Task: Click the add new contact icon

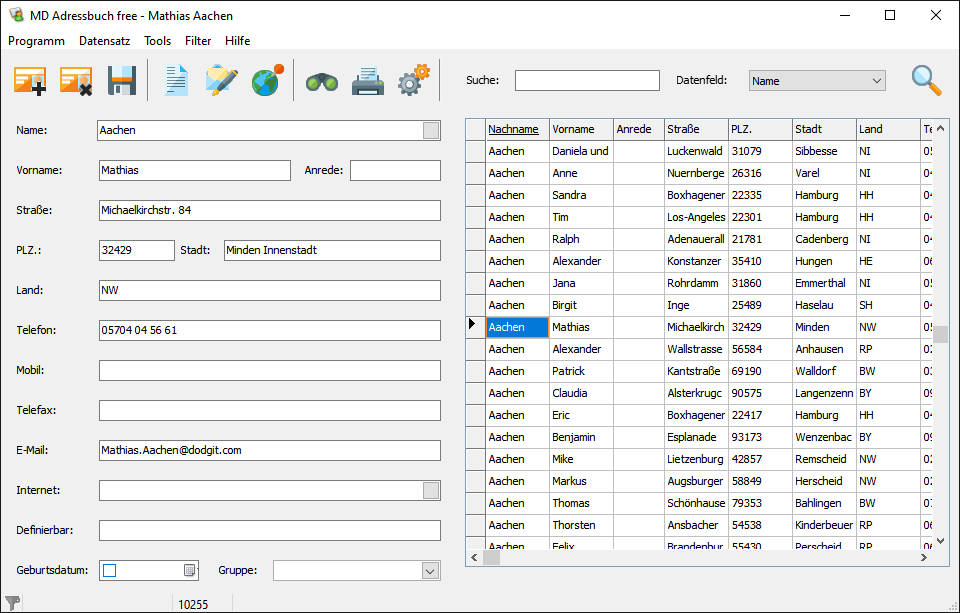Action: (x=30, y=81)
